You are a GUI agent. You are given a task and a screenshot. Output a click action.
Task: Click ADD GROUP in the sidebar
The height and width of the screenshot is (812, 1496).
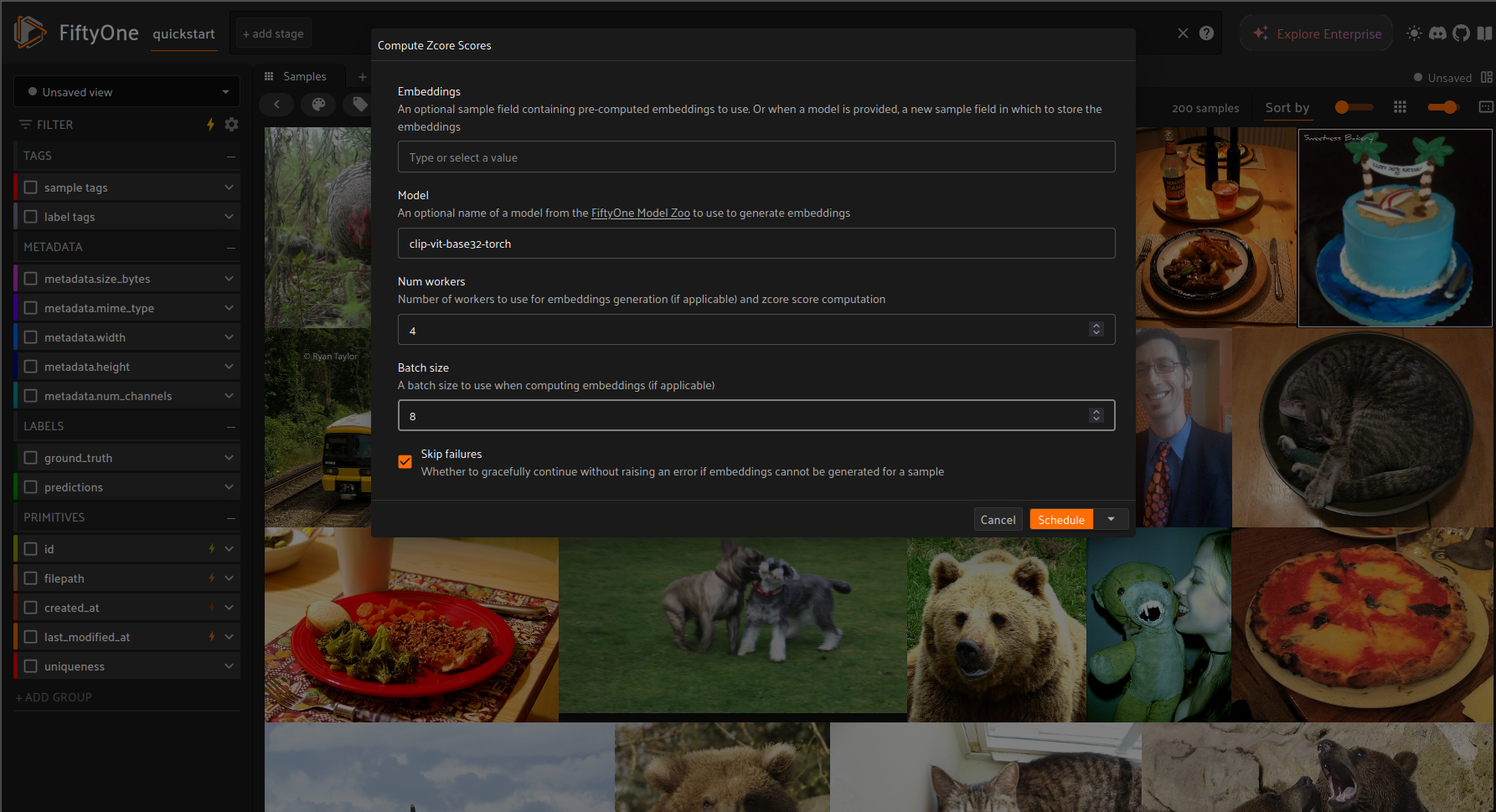pos(54,697)
